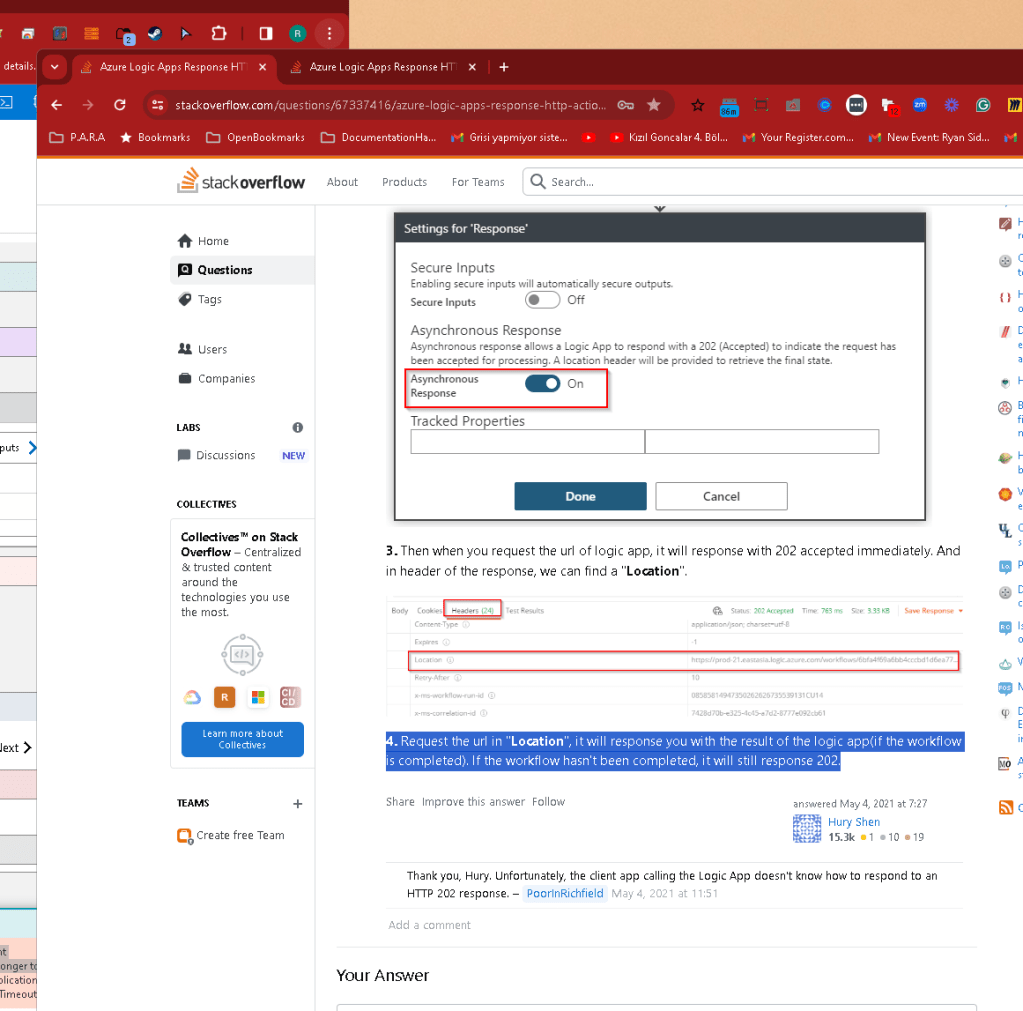
Task: Click the blue chevron beside 'puts' in back window
Action: [33, 447]
